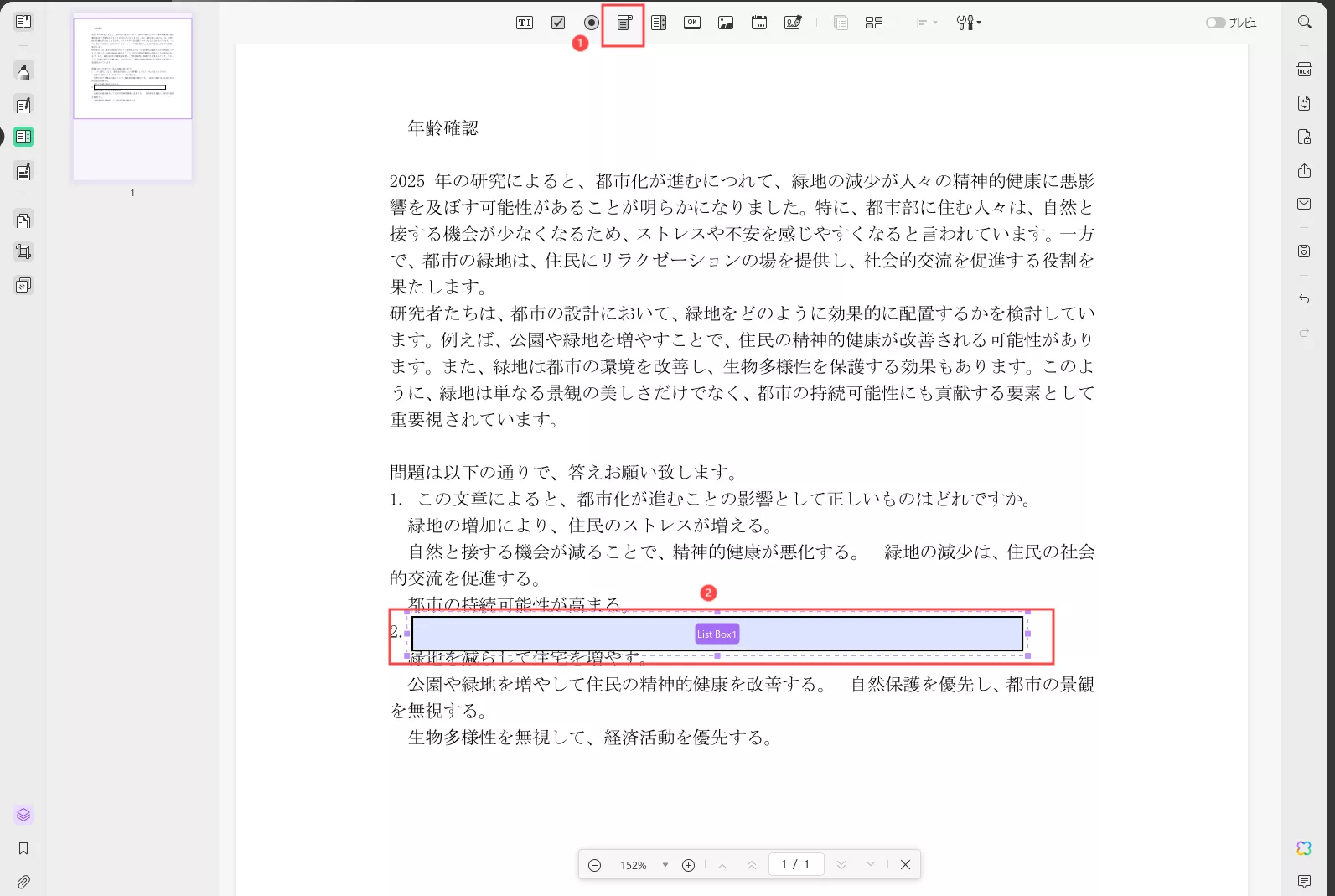Zoom in with the plus button
Screen dimensions: 1335x896
[688, 865]
